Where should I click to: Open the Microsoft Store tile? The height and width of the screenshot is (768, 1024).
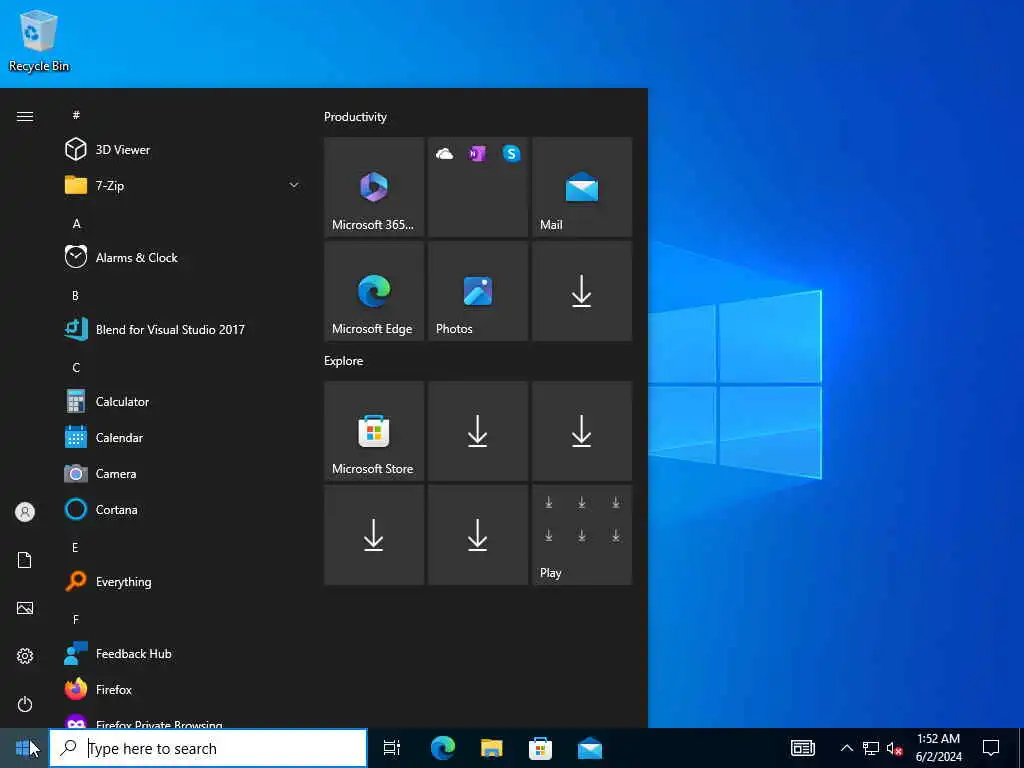point(374,431)
